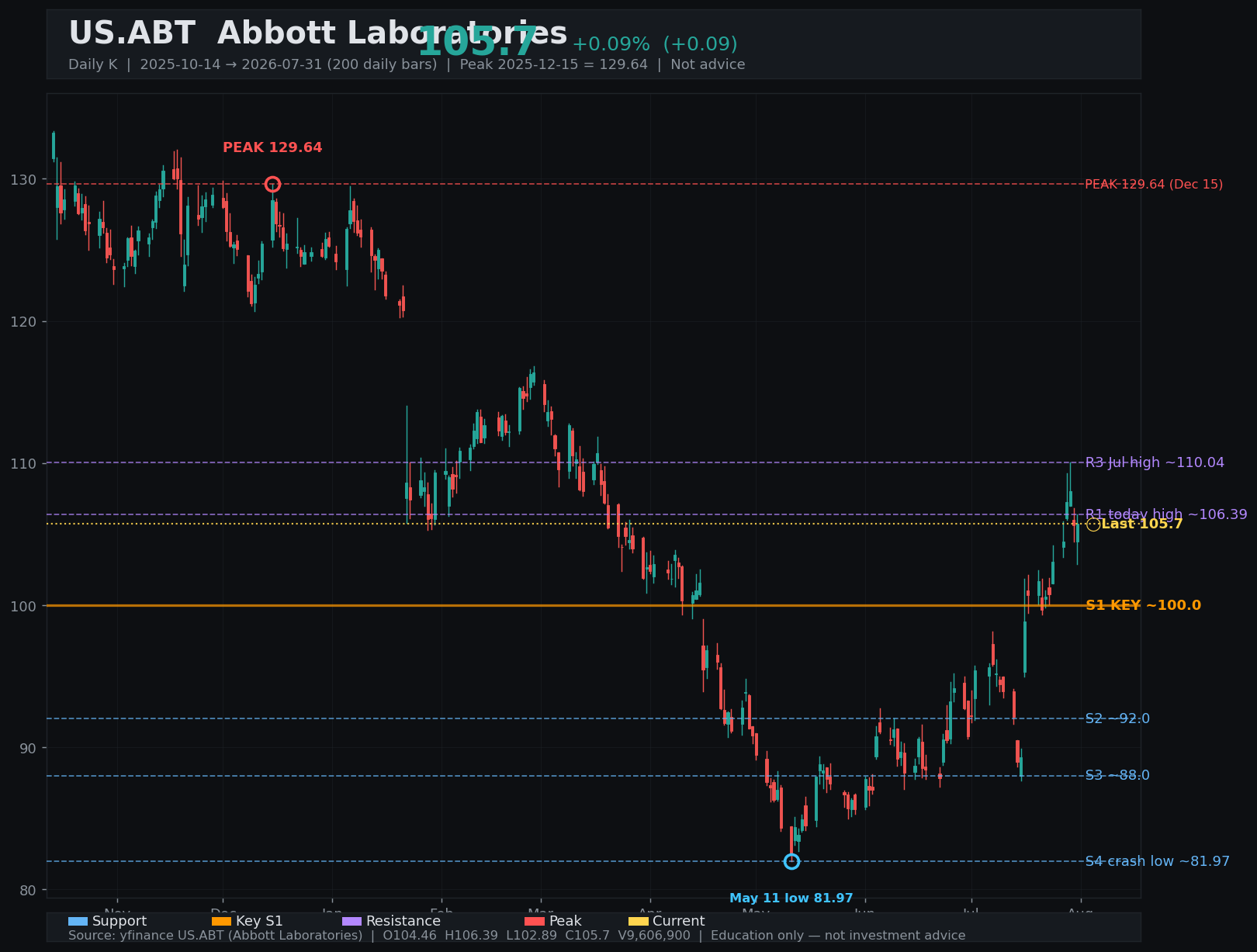Image resolution: width=1257 pixels, height=952 pixels.
Task: Click the 'H106.39' high value in the footer
Action: pyautogui.click(x=471, y=936)
